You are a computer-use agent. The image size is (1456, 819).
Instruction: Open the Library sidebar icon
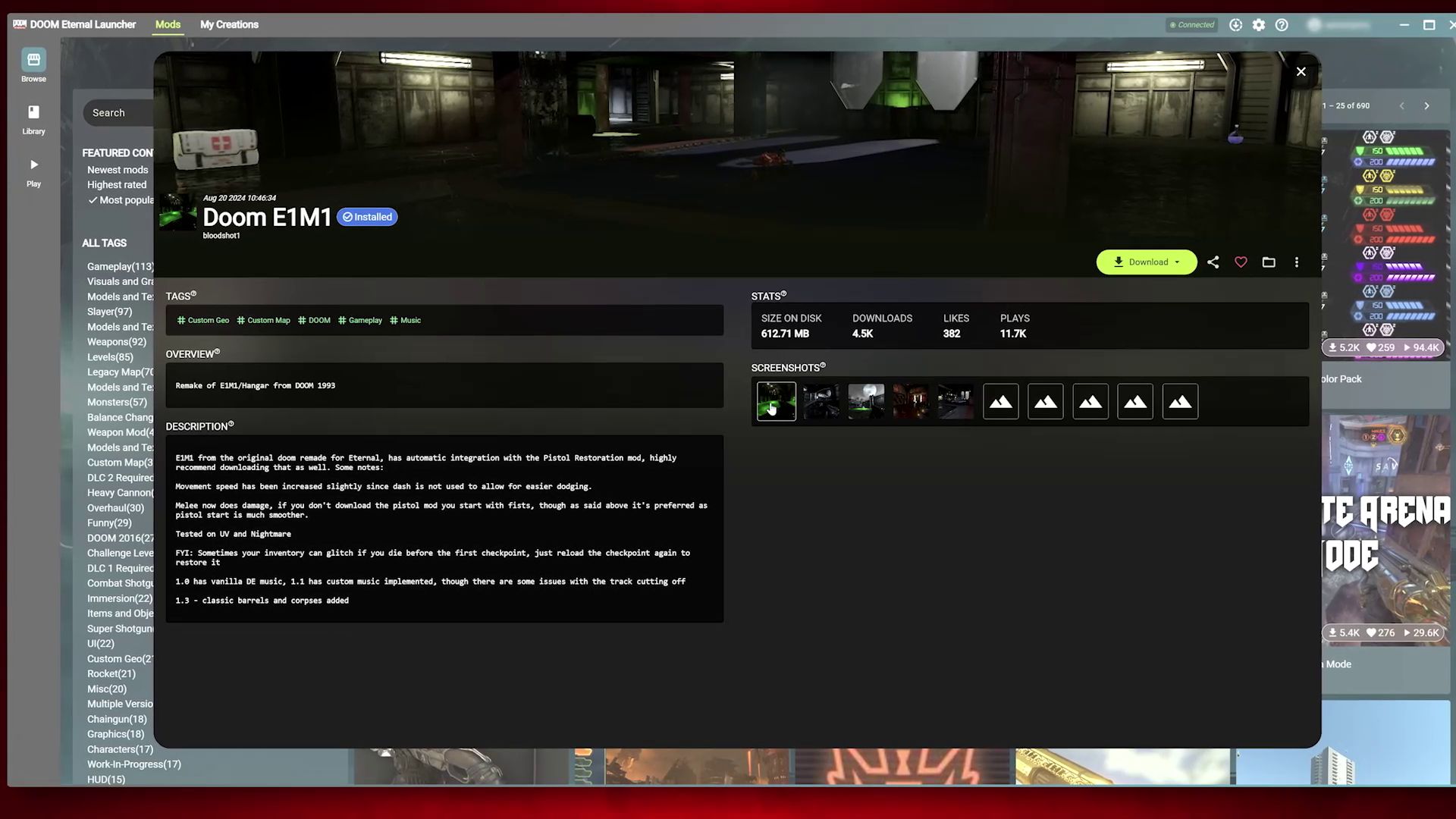pos(33,119)
